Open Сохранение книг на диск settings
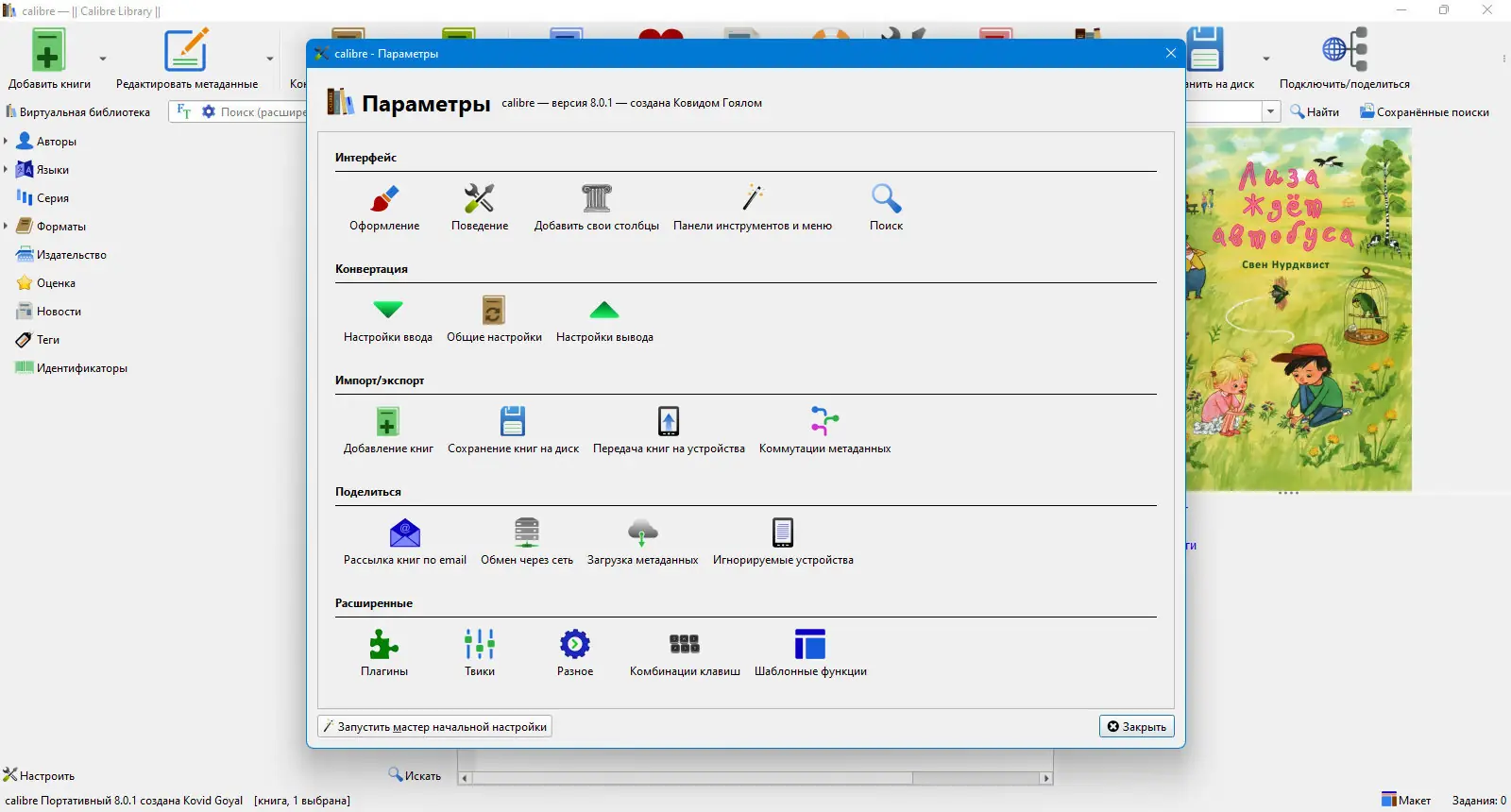Image resolution: width=1511 pixels, height=812 pixels. pos(513,431)
